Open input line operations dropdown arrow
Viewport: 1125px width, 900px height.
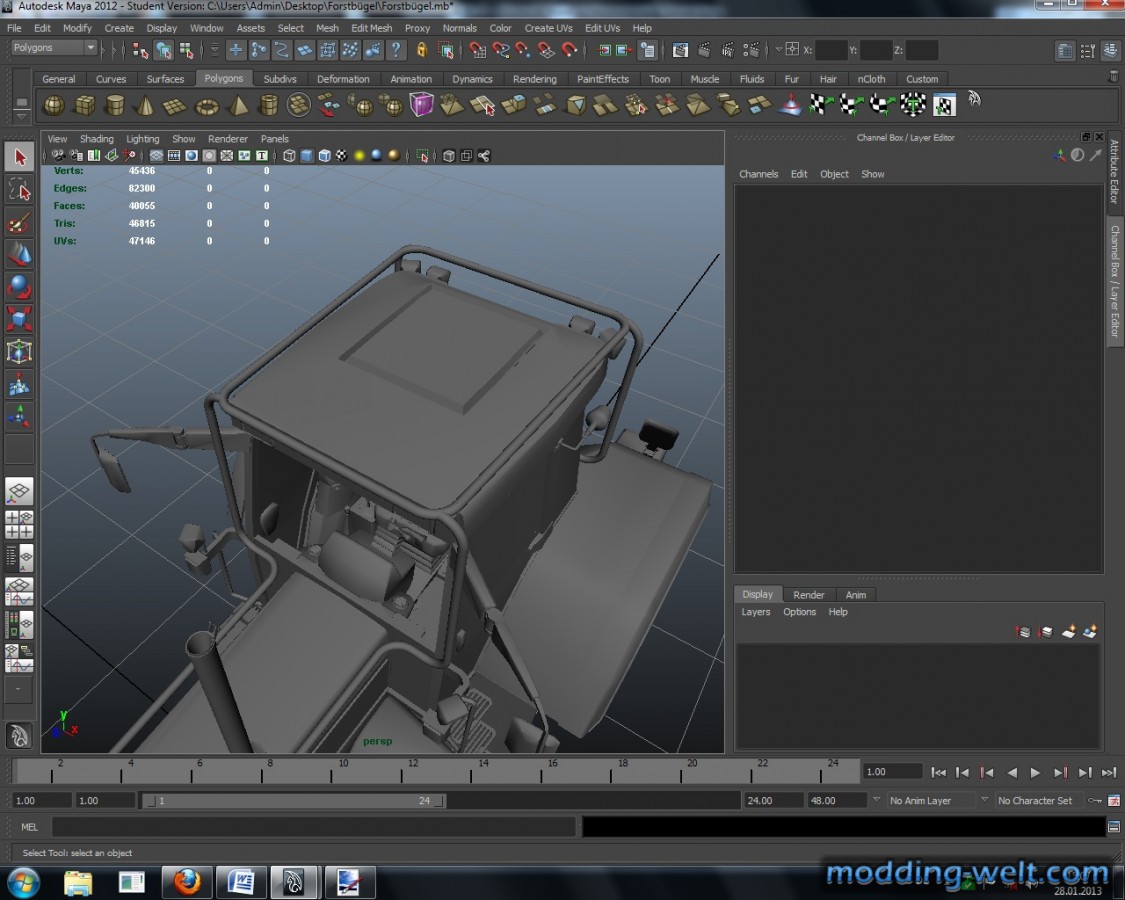click(778, 50)
